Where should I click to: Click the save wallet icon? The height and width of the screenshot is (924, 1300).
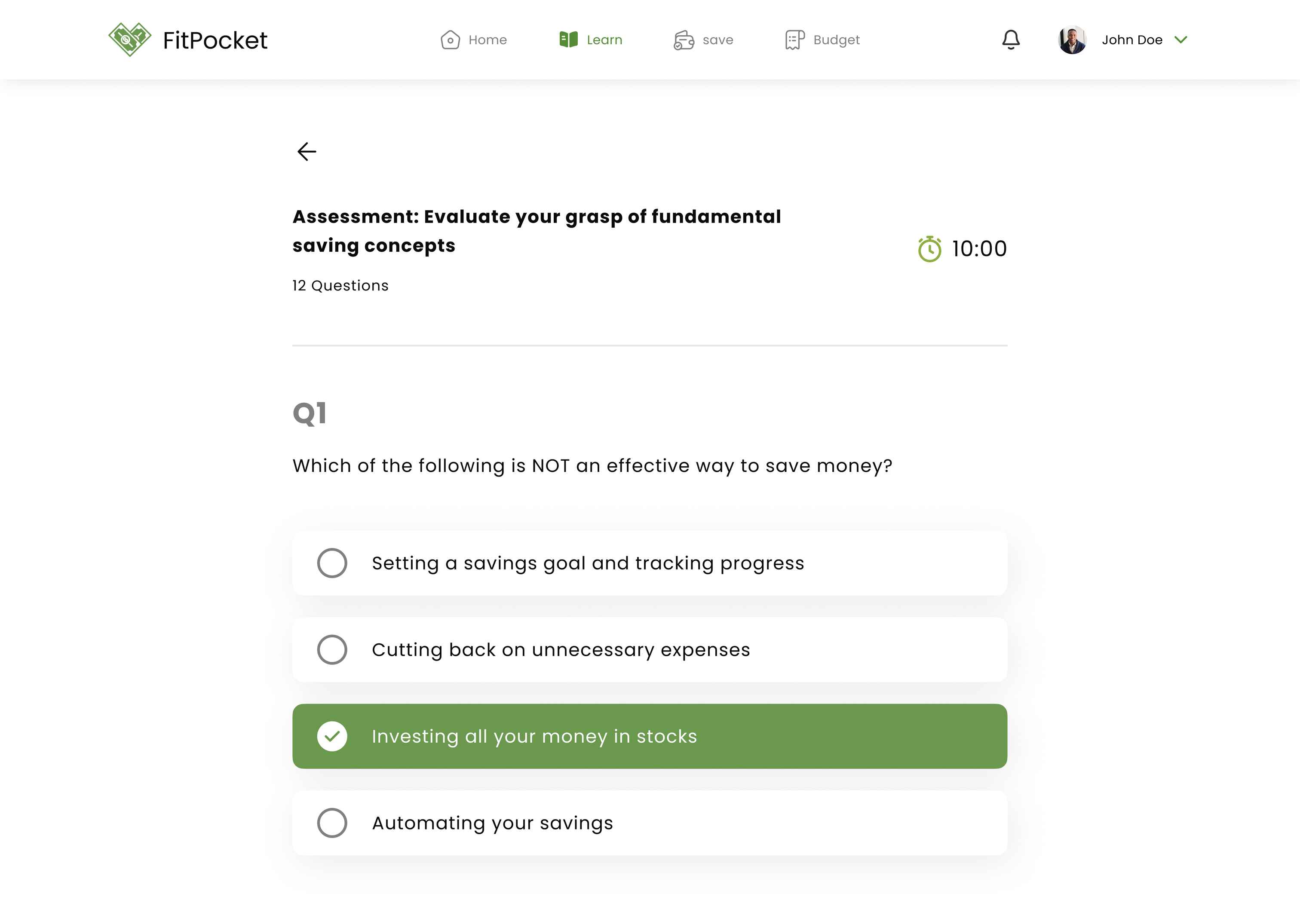pyautogui.click(x=684, y=40)
